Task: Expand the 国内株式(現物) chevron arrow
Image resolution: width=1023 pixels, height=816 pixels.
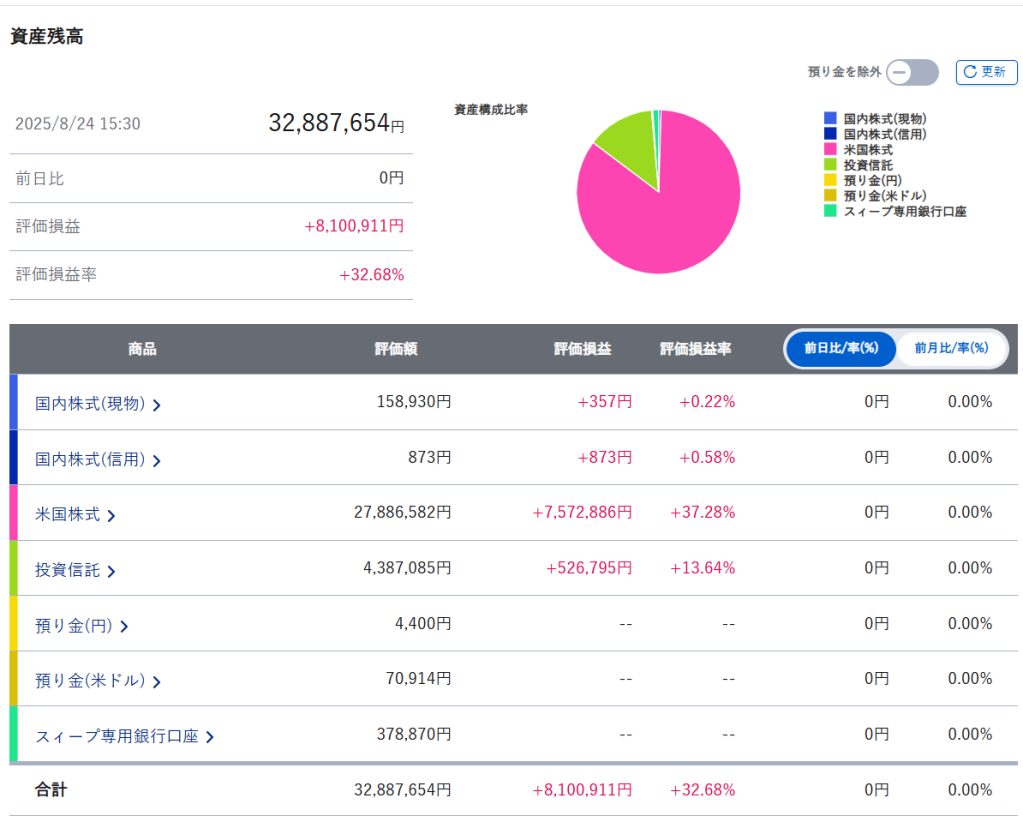Action: coord(157,405)
